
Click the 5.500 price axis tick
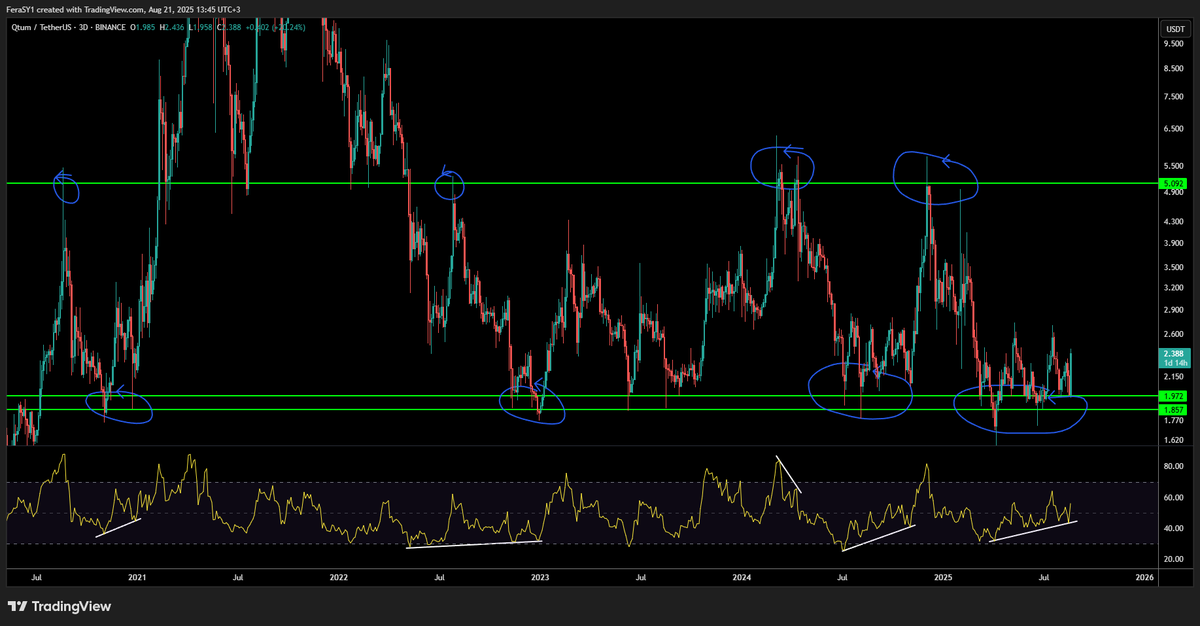[x=1173, y=166]
